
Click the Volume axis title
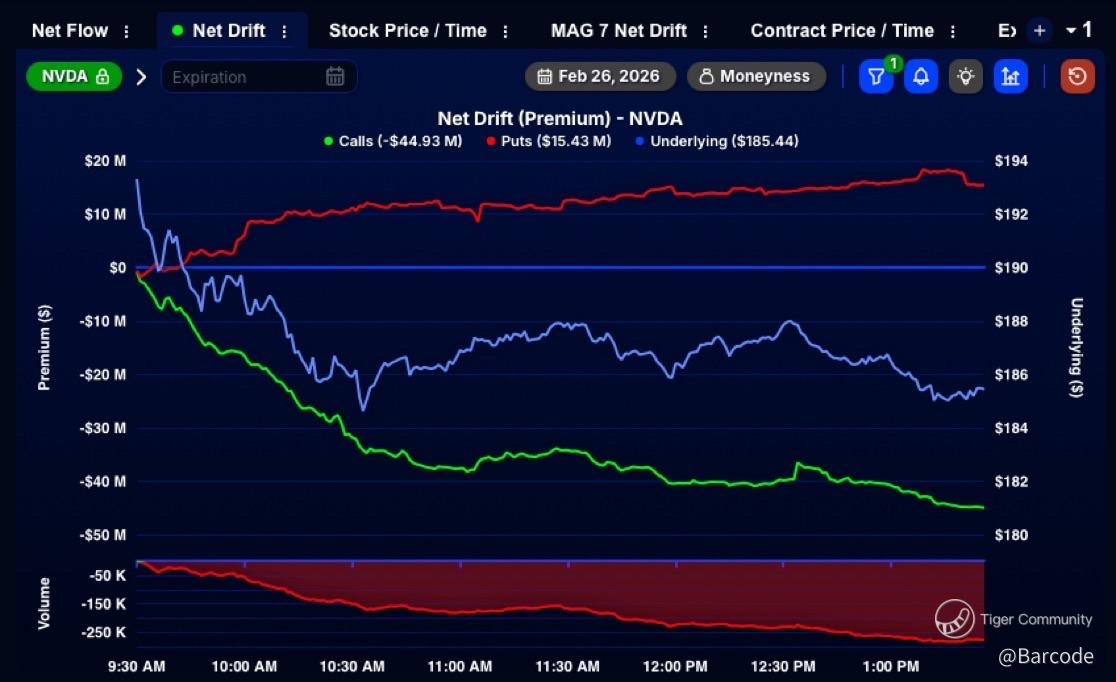tap(44, 603)
